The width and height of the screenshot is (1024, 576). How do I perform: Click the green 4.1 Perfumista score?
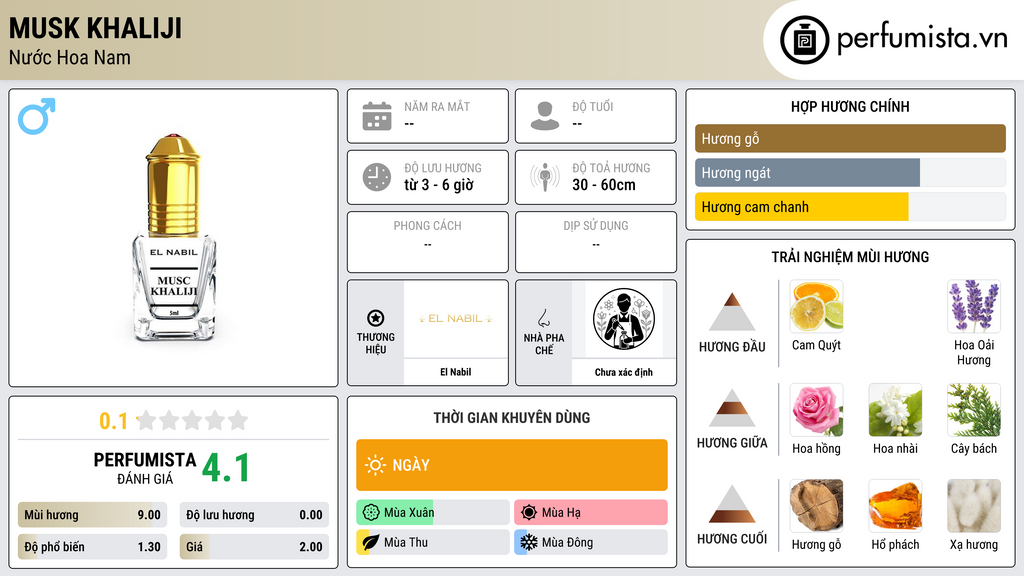click(226, 468)
